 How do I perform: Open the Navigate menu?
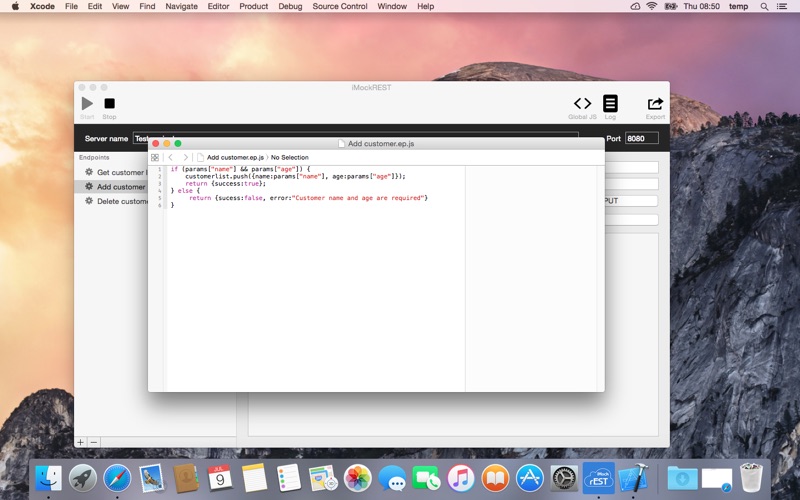click(x=182, y=6)
